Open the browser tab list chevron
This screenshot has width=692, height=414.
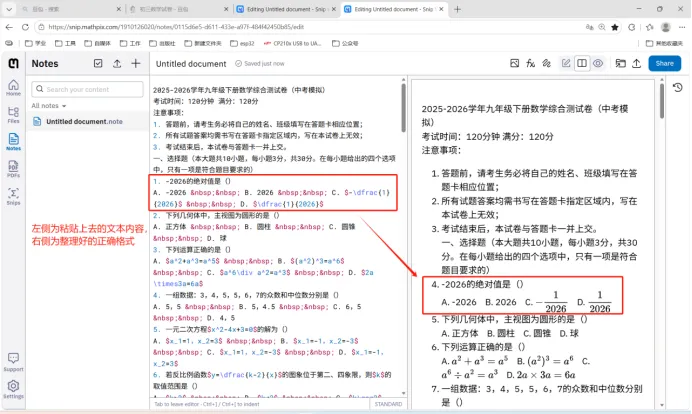pyautogui.click(x=9, y=9)
